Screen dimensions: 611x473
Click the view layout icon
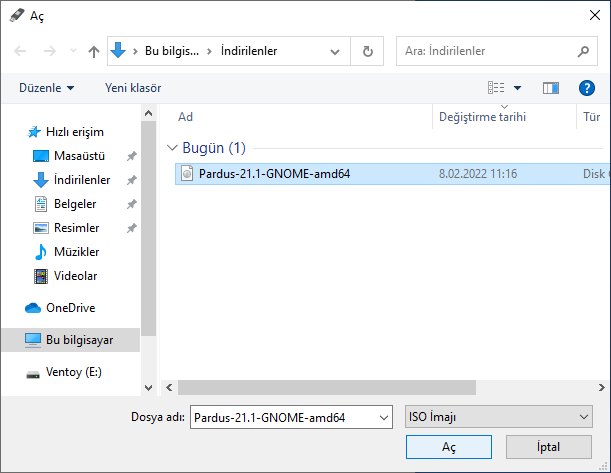tap(496, 88)
